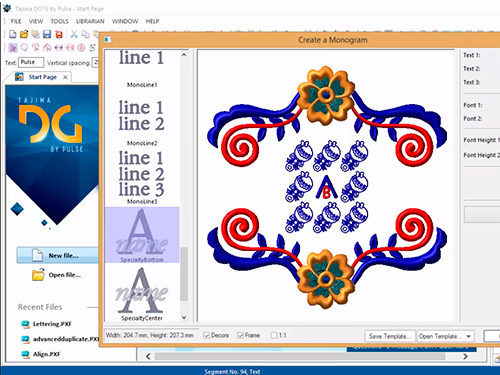Select the lasso selection tool
500x375 pixels.
24,48
